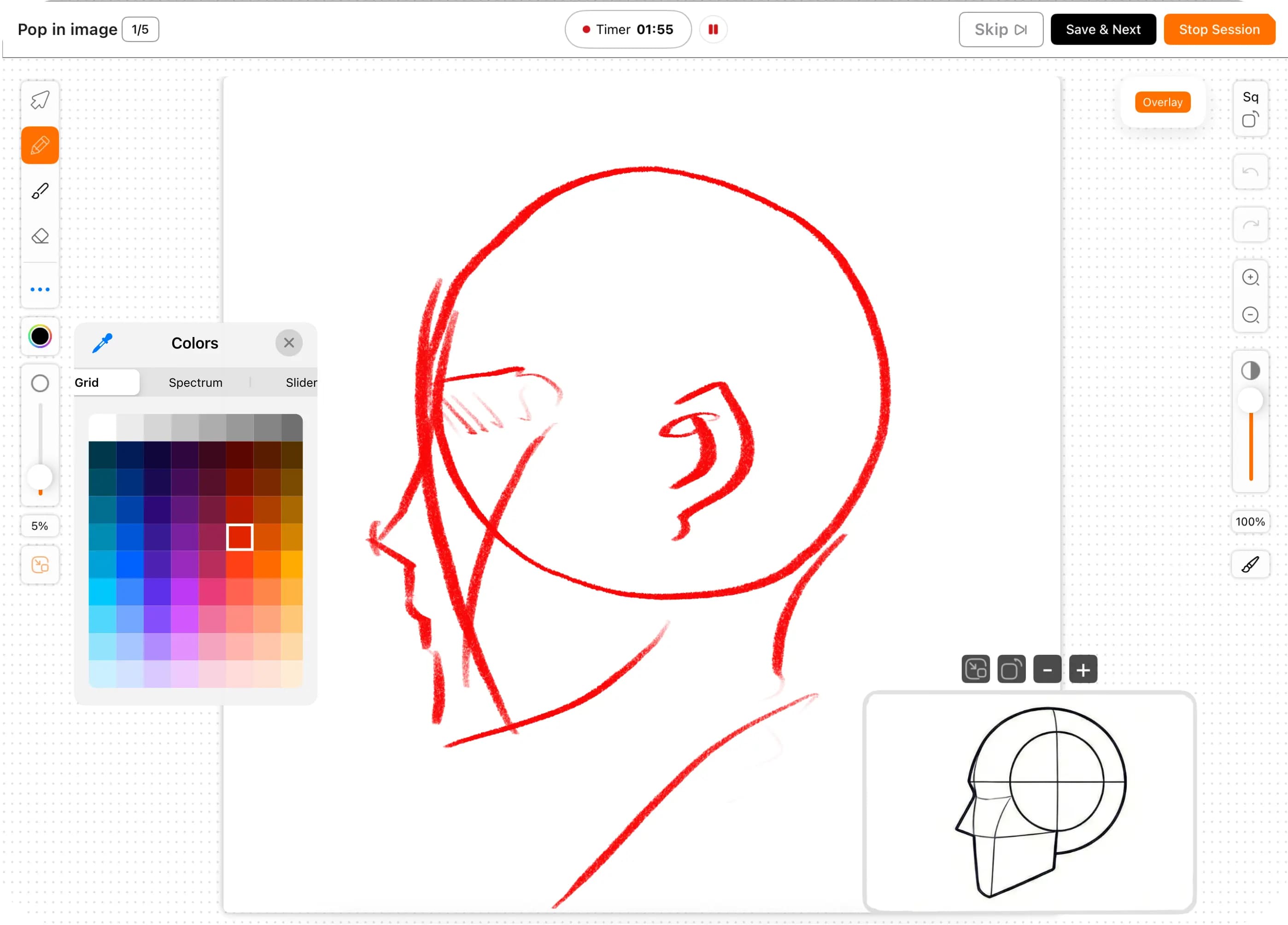Click the brush settings icon at bottom right
The height and width of the screenshot is (925, 1288).
coord(1251,564)
